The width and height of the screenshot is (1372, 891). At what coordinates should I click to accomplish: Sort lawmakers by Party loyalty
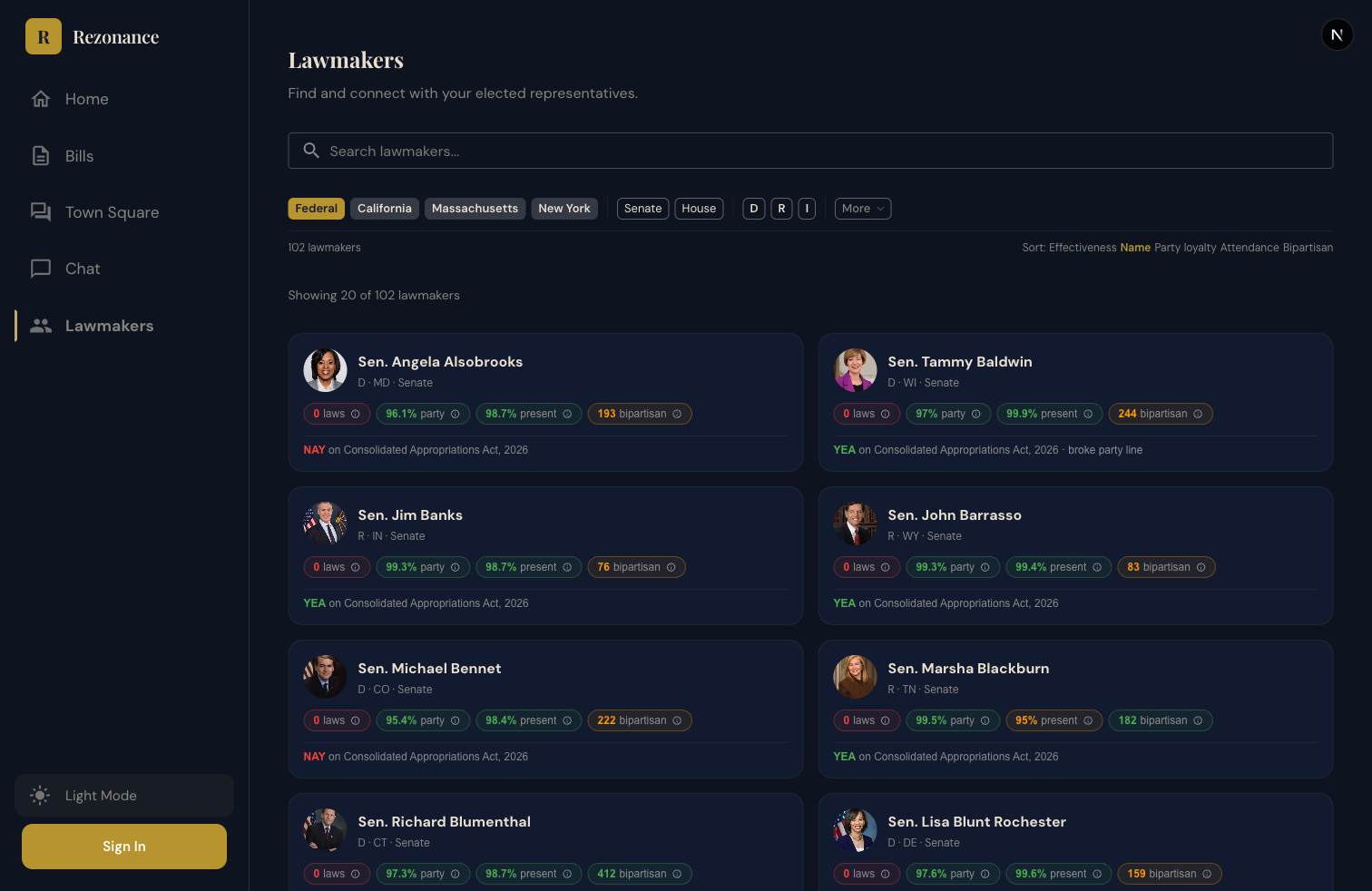point(1185,248)
